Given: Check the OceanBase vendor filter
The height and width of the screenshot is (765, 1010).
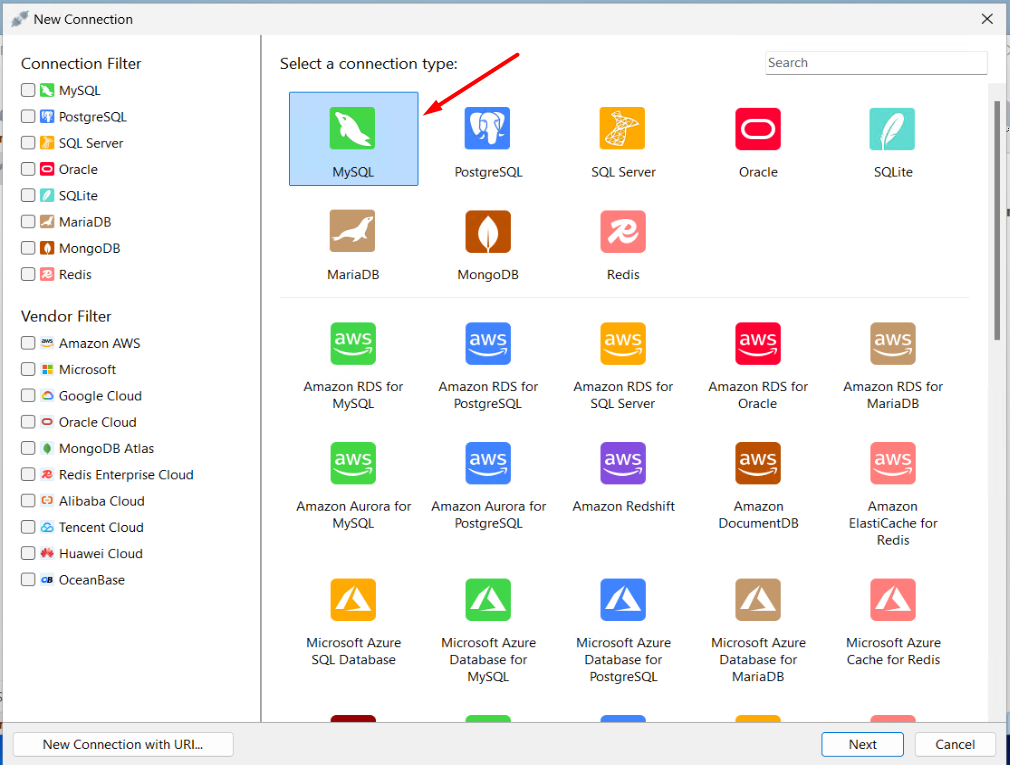Looking at the screenshot, I should pos(28,580).
